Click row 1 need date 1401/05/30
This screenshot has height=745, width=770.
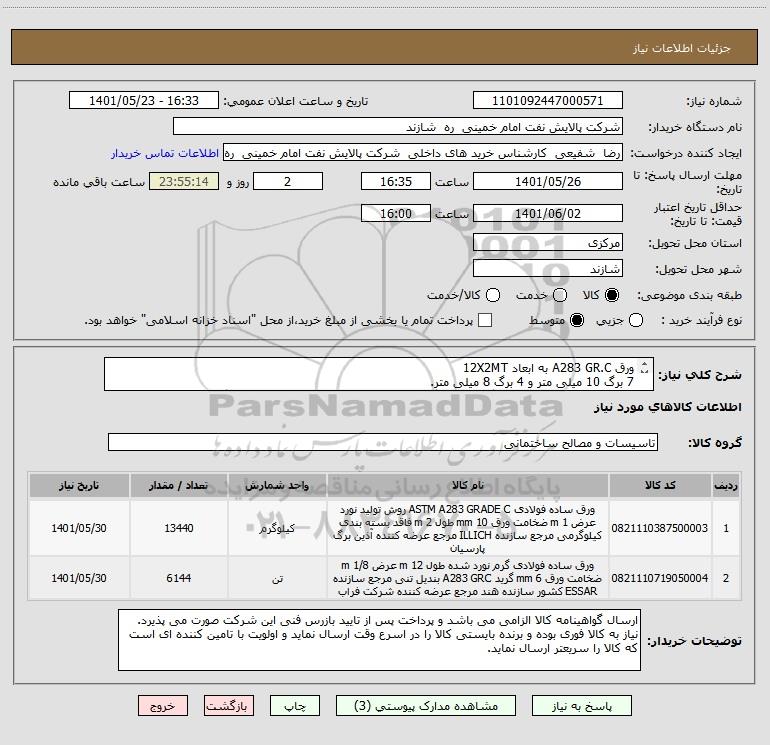(x=79, y=528)
